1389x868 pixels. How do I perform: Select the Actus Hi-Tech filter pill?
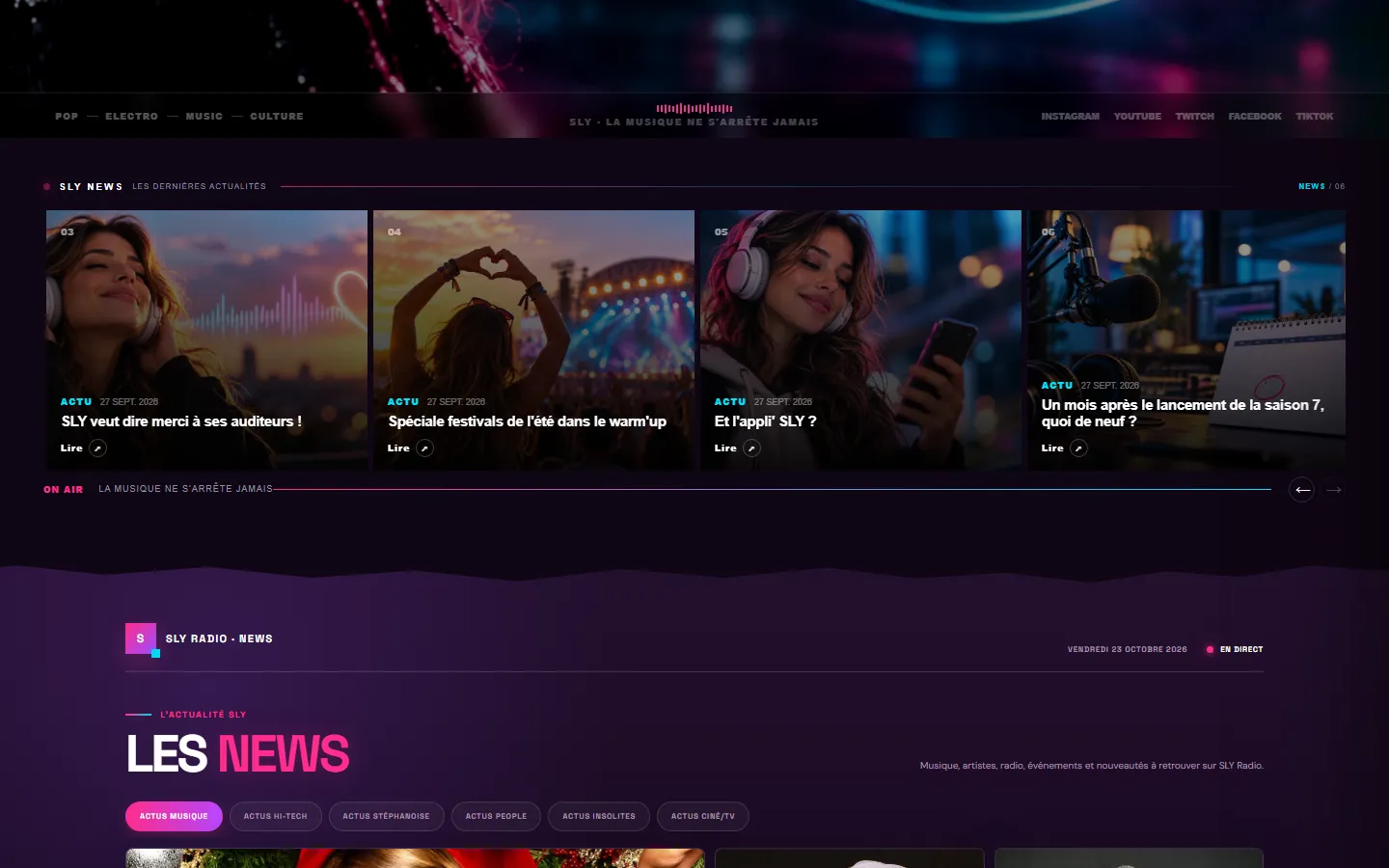coord(275,816)
